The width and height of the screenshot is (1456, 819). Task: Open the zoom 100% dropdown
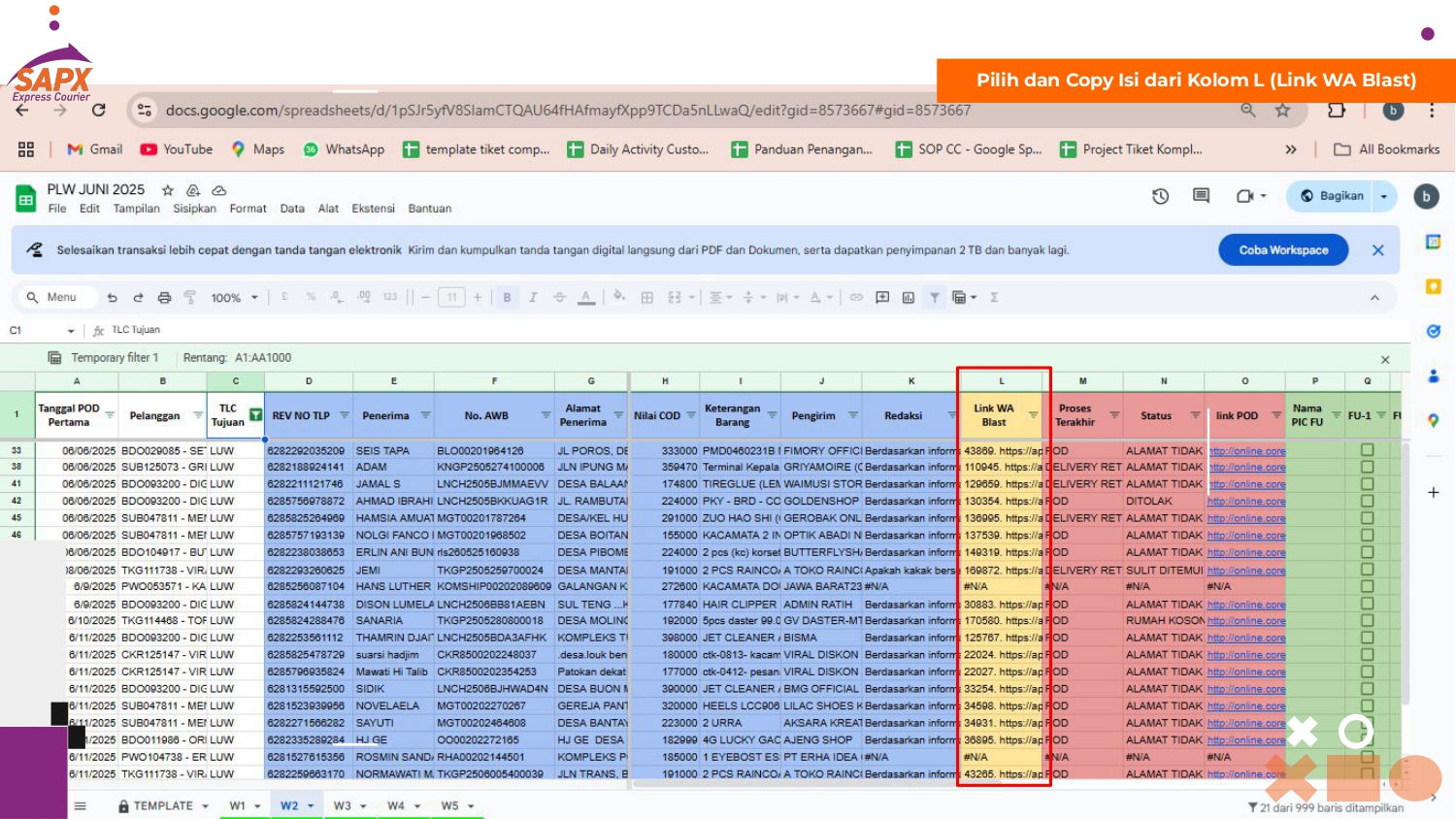(235, 298)
